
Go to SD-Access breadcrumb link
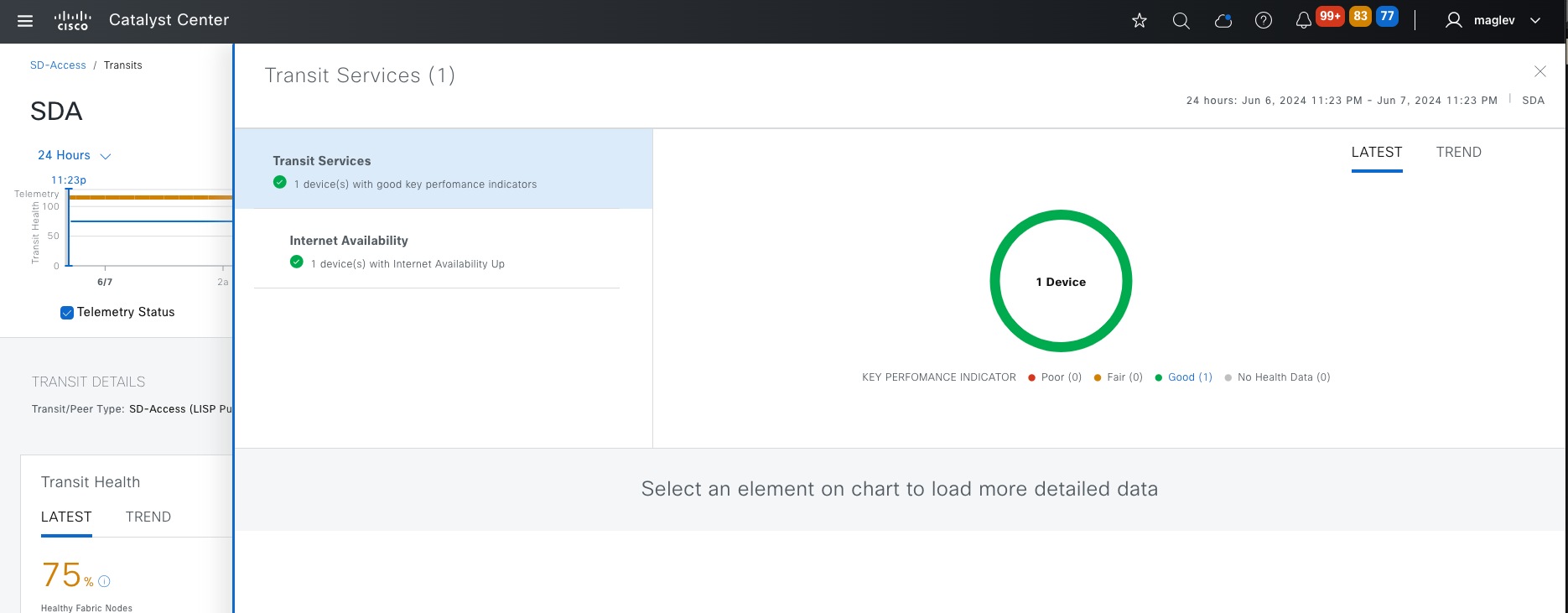58,65
